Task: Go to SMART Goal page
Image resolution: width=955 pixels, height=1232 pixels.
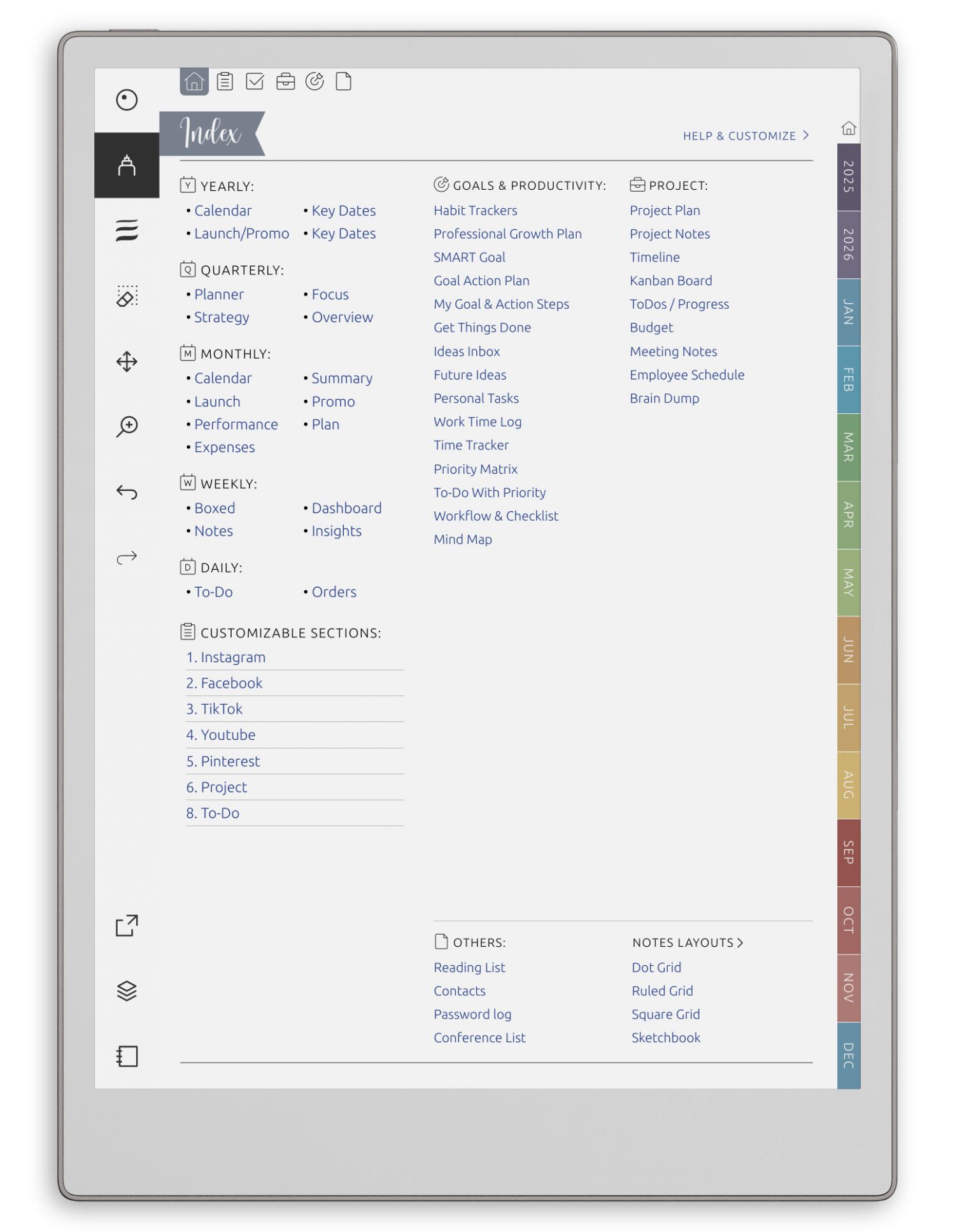Action: (469, 257)
